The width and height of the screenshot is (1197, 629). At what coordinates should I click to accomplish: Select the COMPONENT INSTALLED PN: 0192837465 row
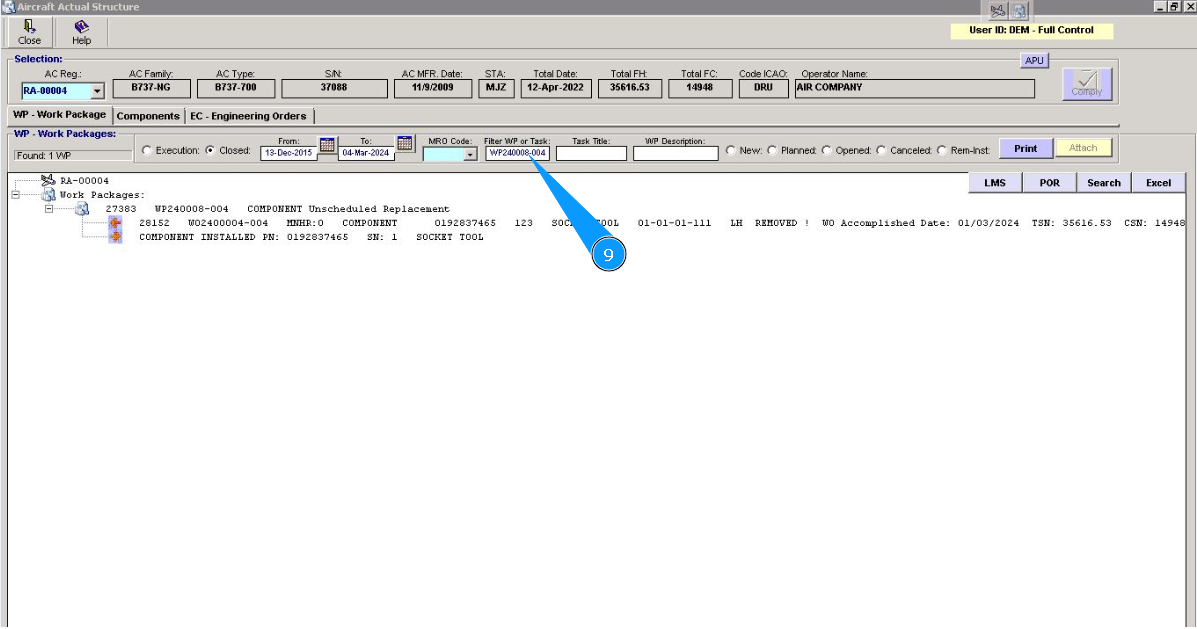point(311,237)
